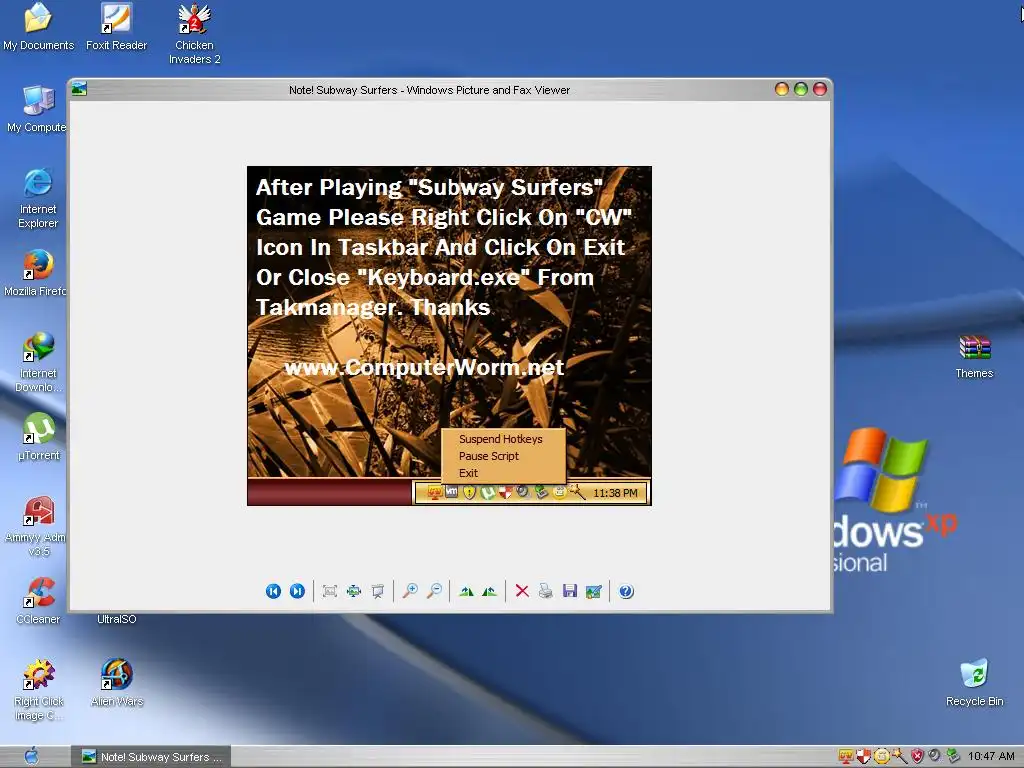Open Ammyy Admin v3.5 shortcut
Screen dimensions: 1024x768
[x=37, y=526]
